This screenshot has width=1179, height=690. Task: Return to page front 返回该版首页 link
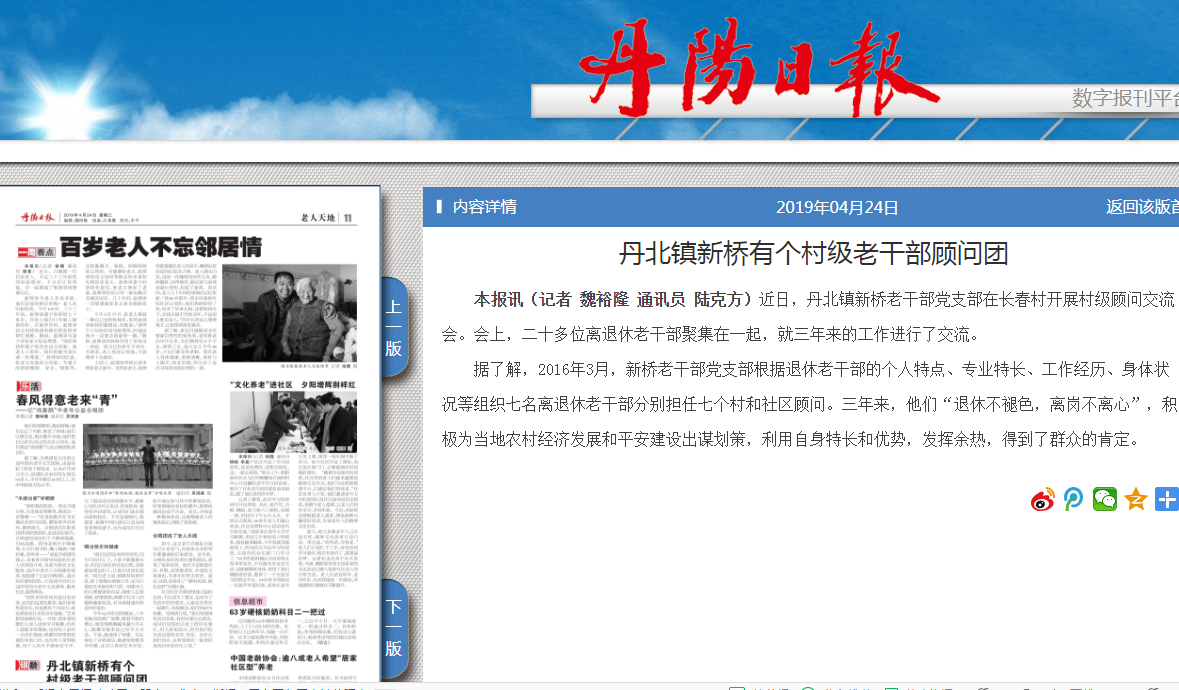pos(1141,207)
